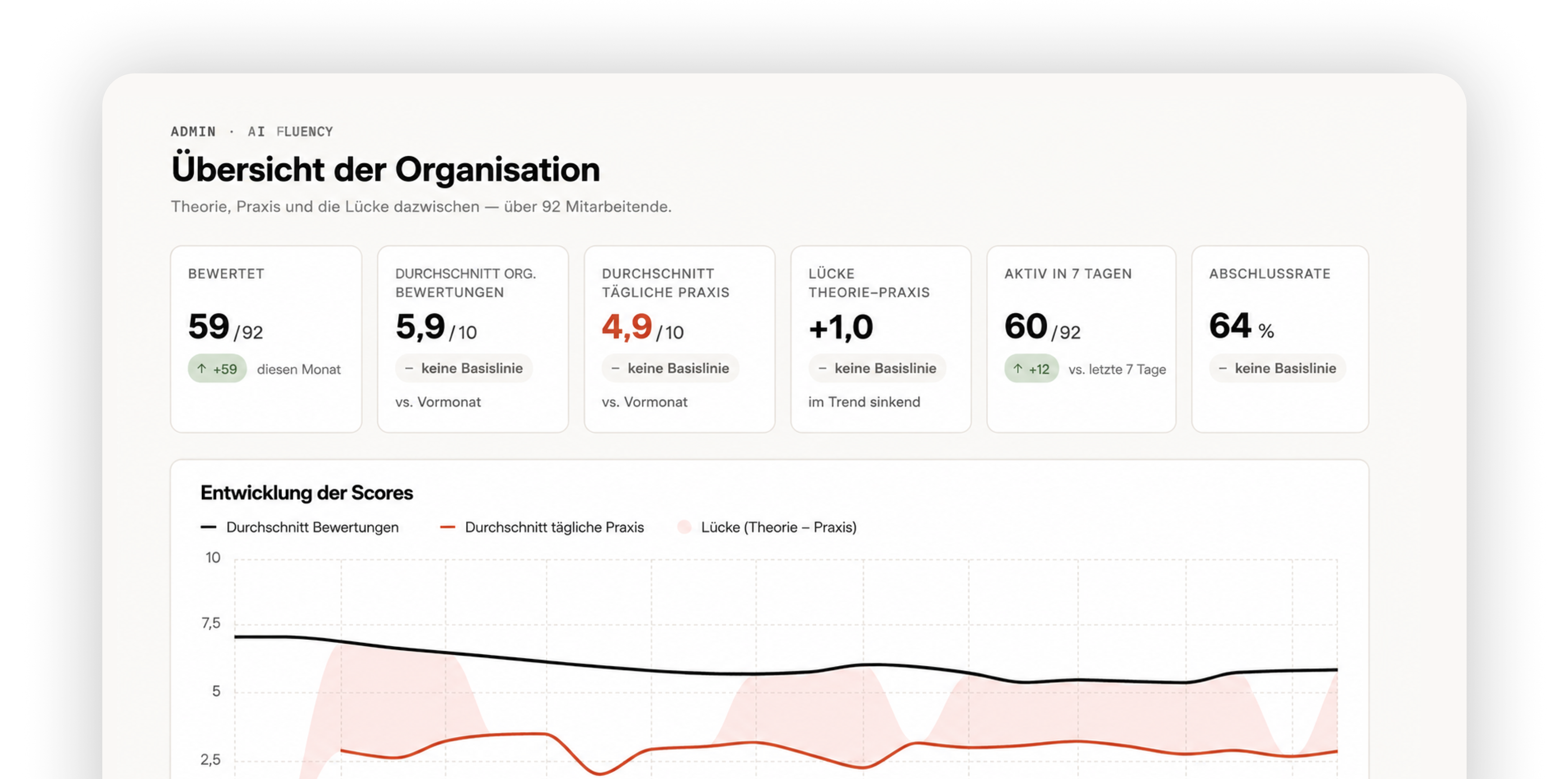Click the BEWERTET card title
The width and height of the screenshot is (1568, 779).
coord(226,274)
